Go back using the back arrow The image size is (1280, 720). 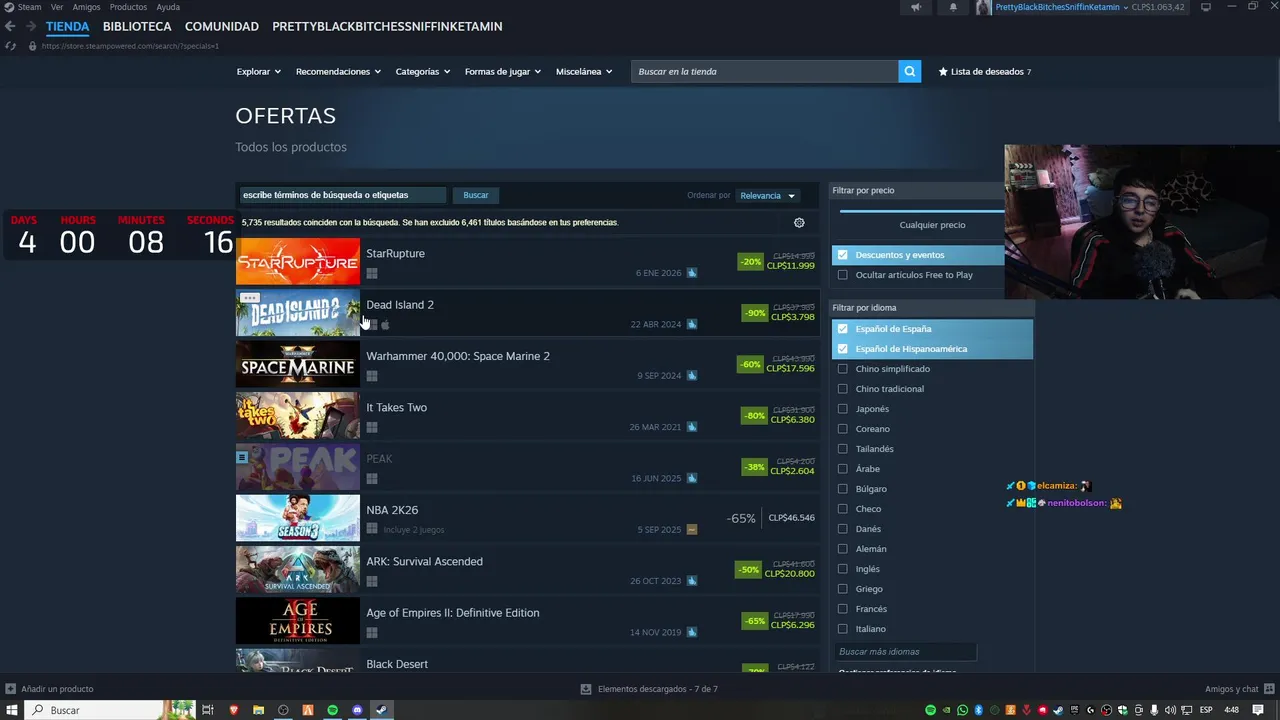10,26
